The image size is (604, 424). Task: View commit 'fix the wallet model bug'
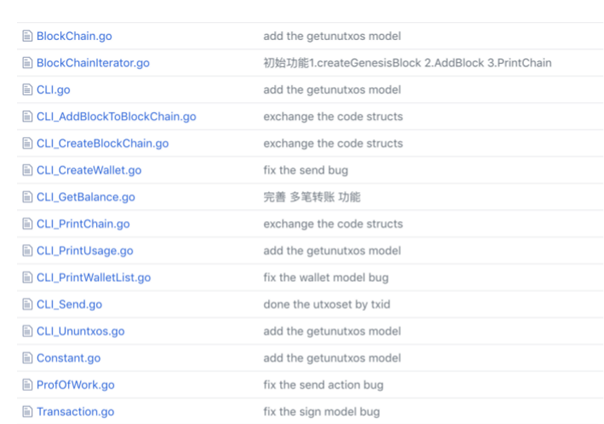pos(326,278)
